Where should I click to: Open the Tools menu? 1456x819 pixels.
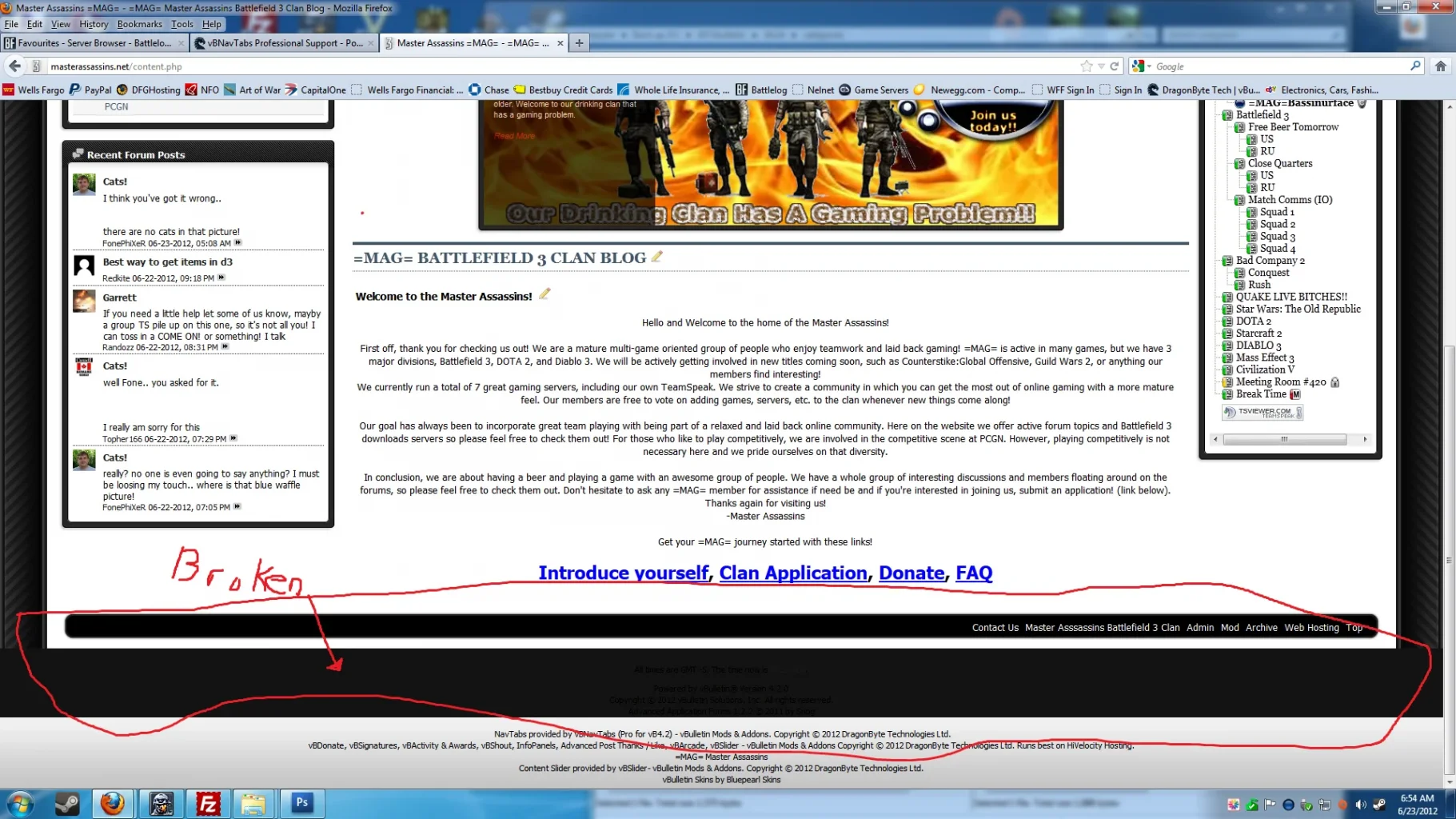[182, 24]
